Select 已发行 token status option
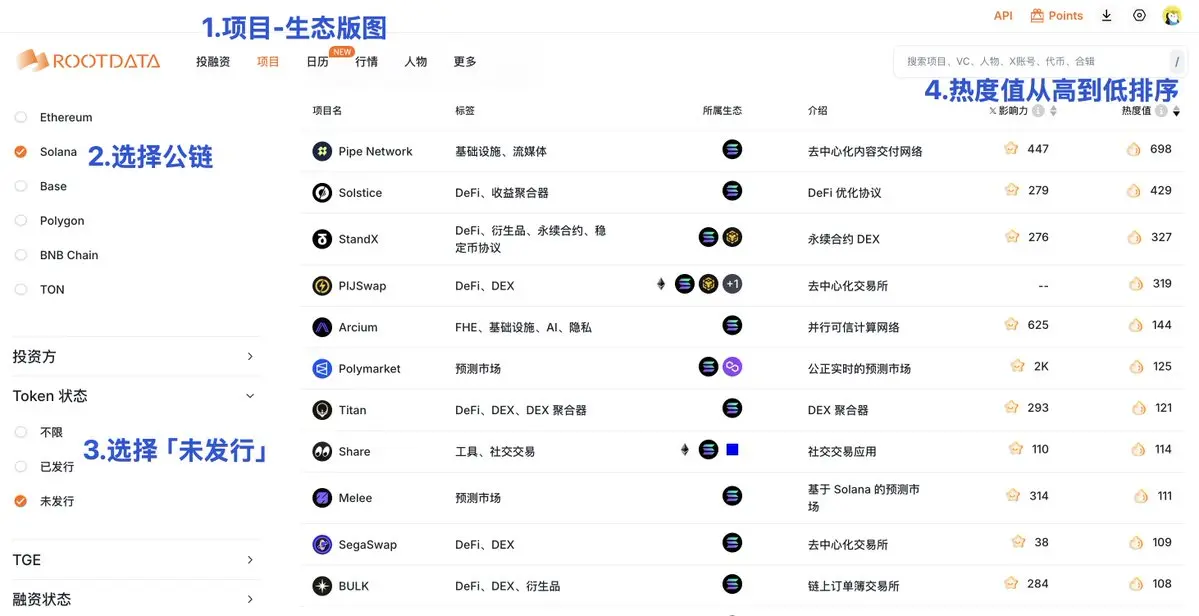Image resolution: width=1199 pixels, height=616 pixels. [21, 466]
